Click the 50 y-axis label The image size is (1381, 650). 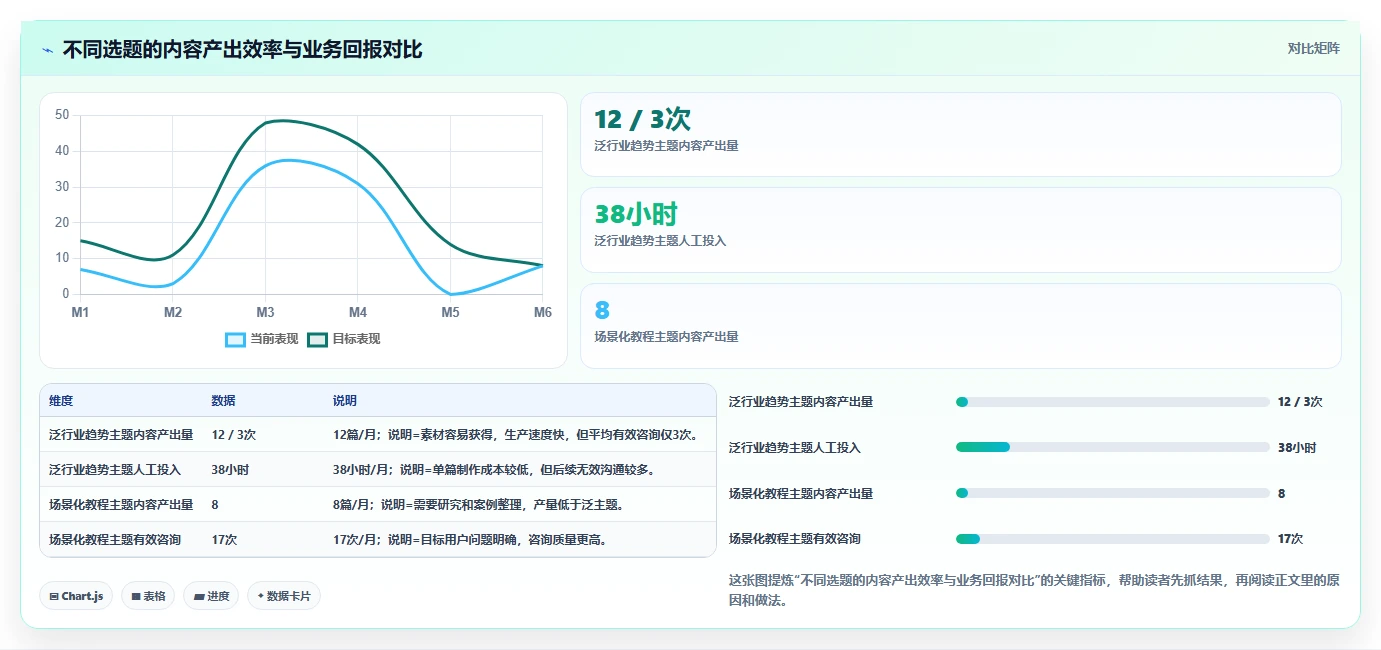coord(62,115)
